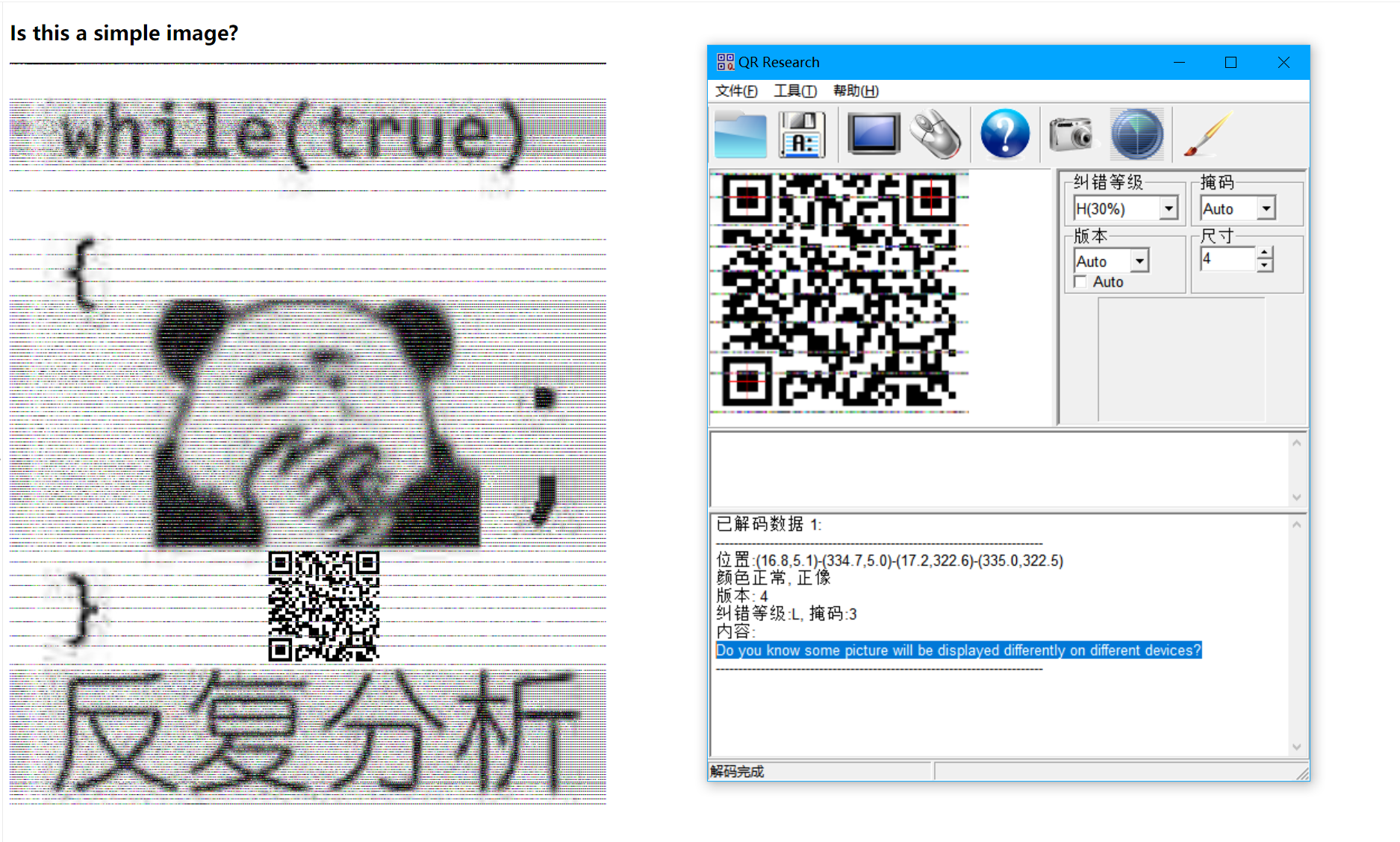
Task: Expand the 纠错等级 H(30%) dropdown
Action: pyautogui.click(x=1169, y=209)
